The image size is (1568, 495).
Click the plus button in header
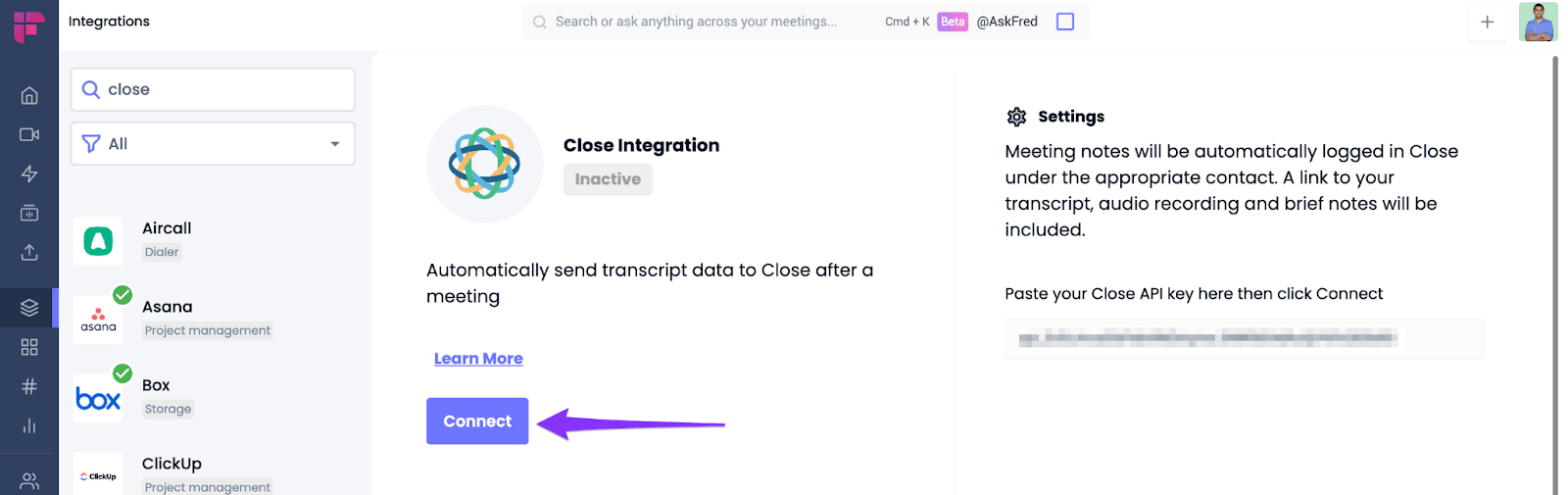tap(1487, 22)
